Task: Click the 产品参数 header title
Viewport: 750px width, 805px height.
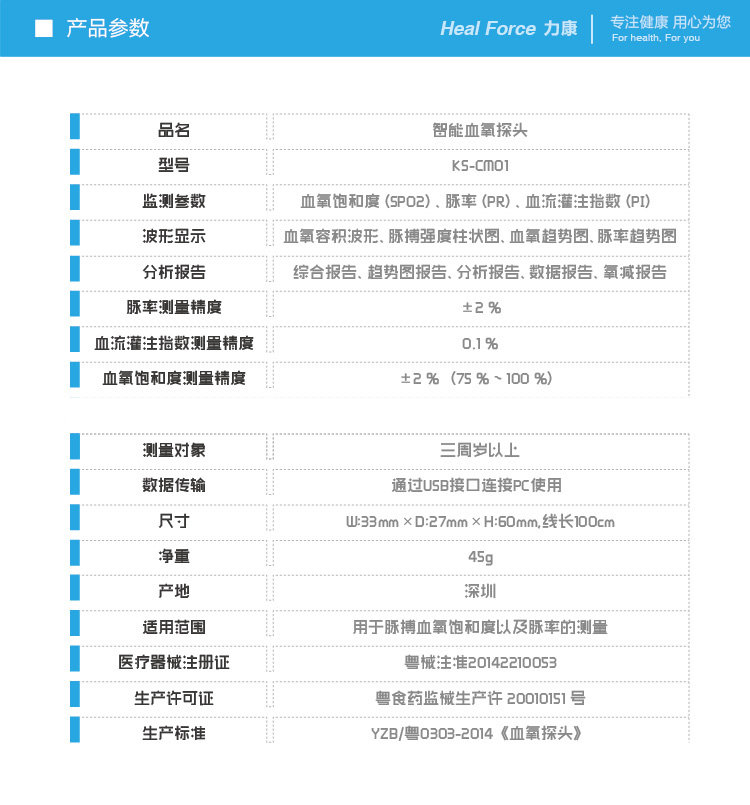Action: pos(108,28)
